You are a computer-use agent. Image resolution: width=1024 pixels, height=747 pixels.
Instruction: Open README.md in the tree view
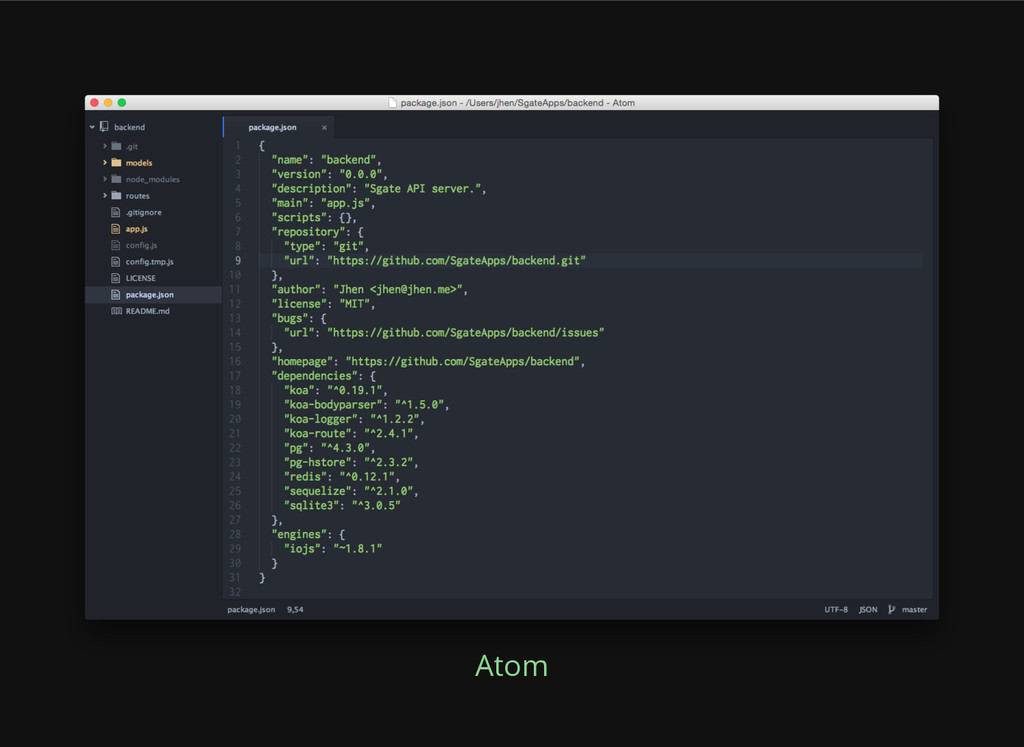[x=148, y=311]
